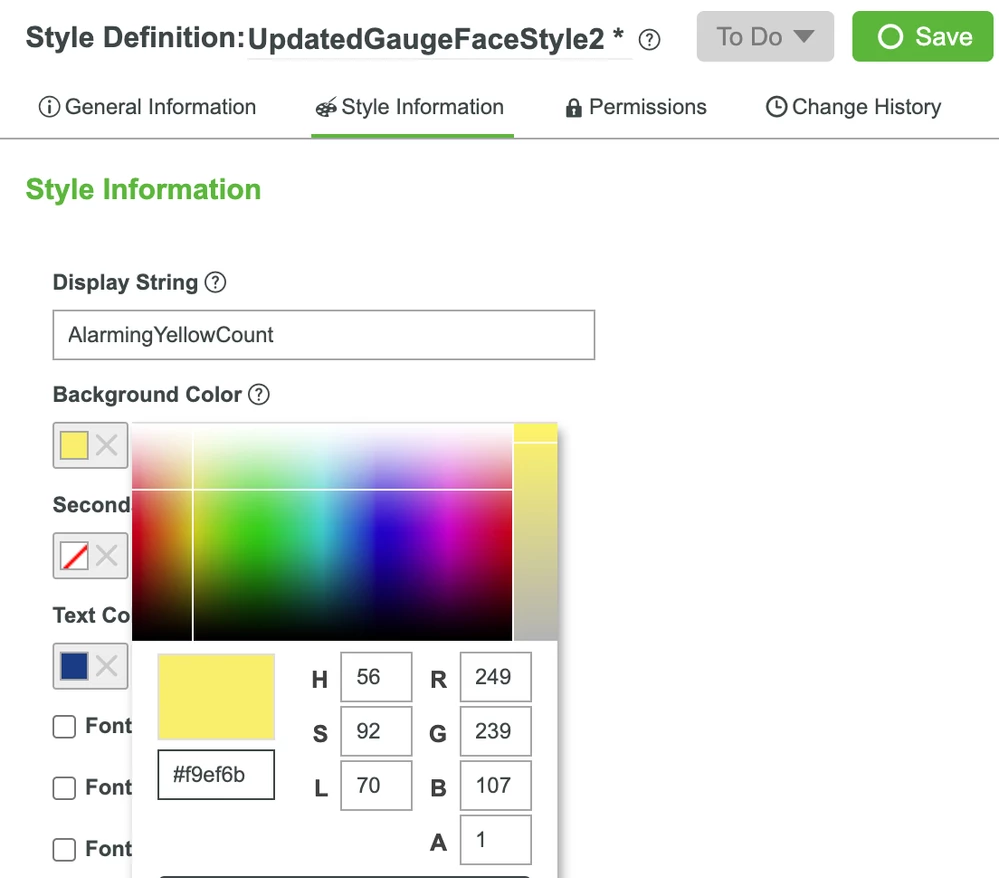Click the Display String input field
The height and width of the screenshot is (878, 999).
tap(324, 335)
